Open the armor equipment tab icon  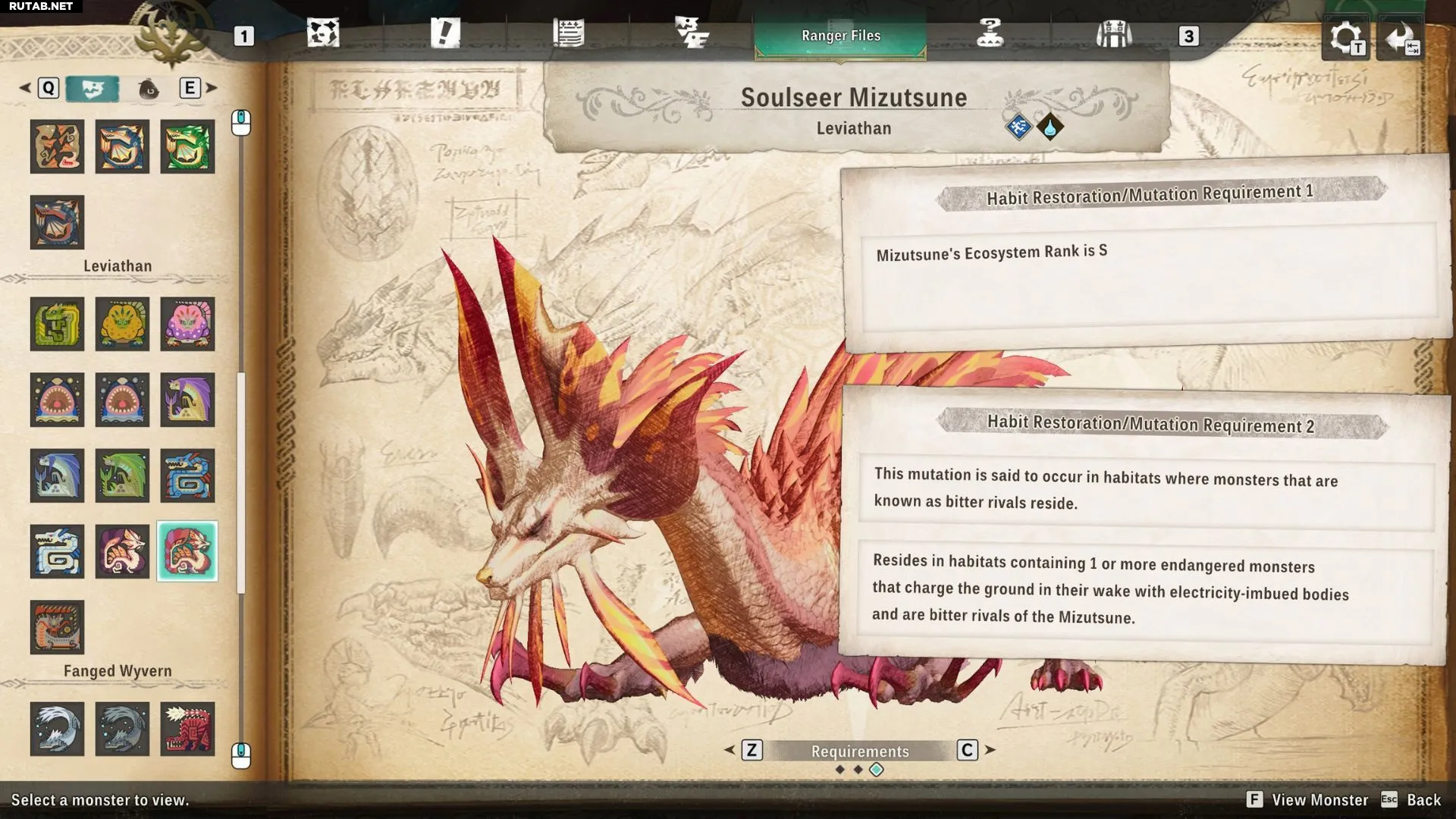(x=1113, y=33)
